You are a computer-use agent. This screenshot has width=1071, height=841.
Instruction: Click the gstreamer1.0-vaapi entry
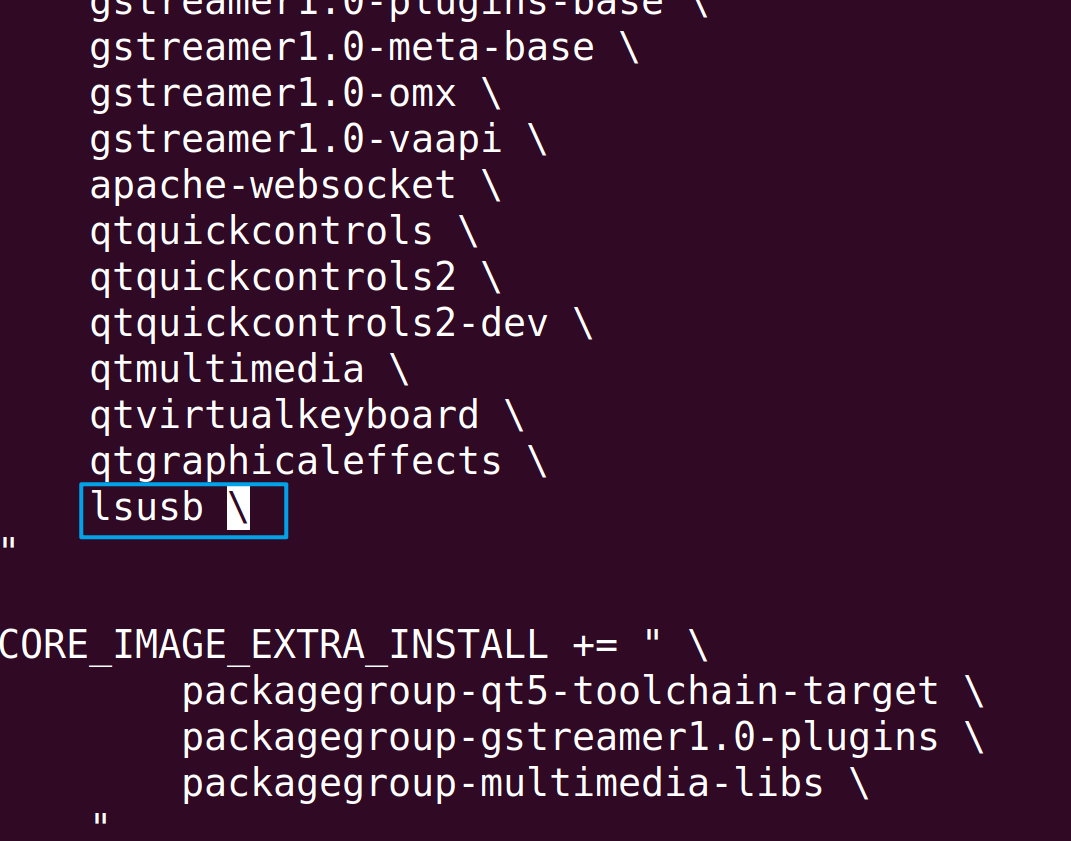295,140
